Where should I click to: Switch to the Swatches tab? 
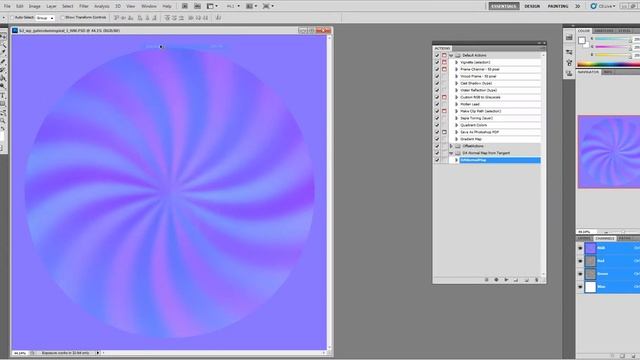(x=604, y=31)
